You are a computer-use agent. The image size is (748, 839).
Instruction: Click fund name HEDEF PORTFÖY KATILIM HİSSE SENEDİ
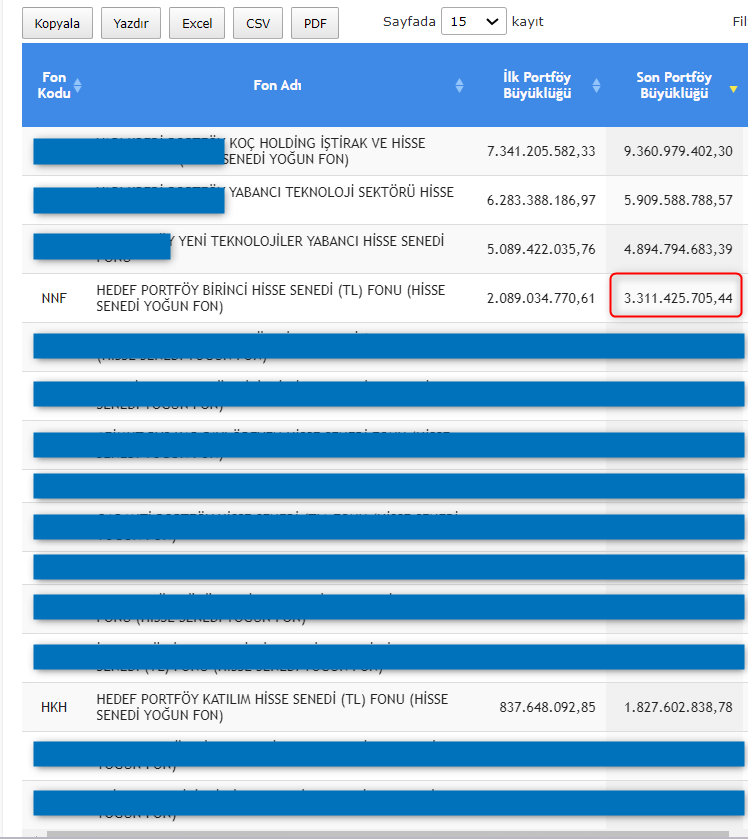pyautogui.click(x=272, y=707)
